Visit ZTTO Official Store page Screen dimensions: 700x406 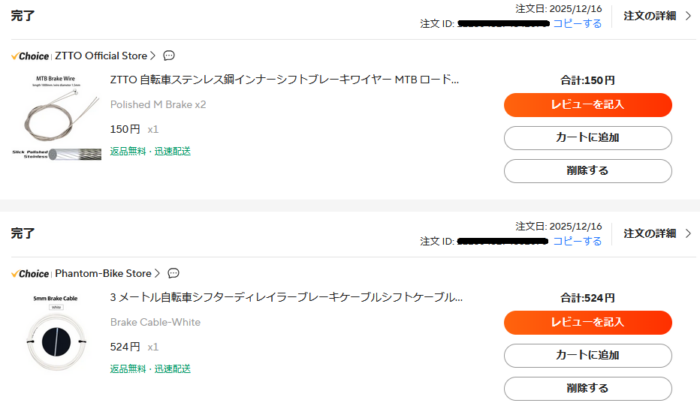point(104,56)
